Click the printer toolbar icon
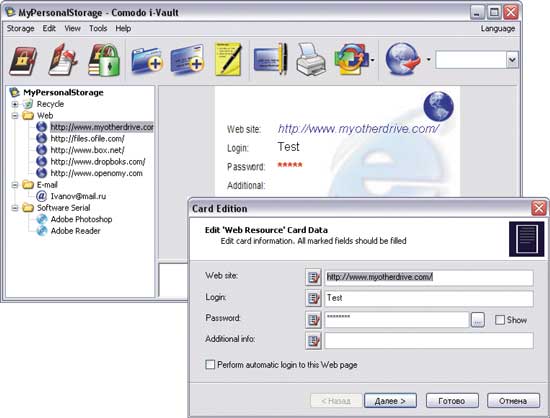The width and height of the screenshot is (550, 418). 310,59
